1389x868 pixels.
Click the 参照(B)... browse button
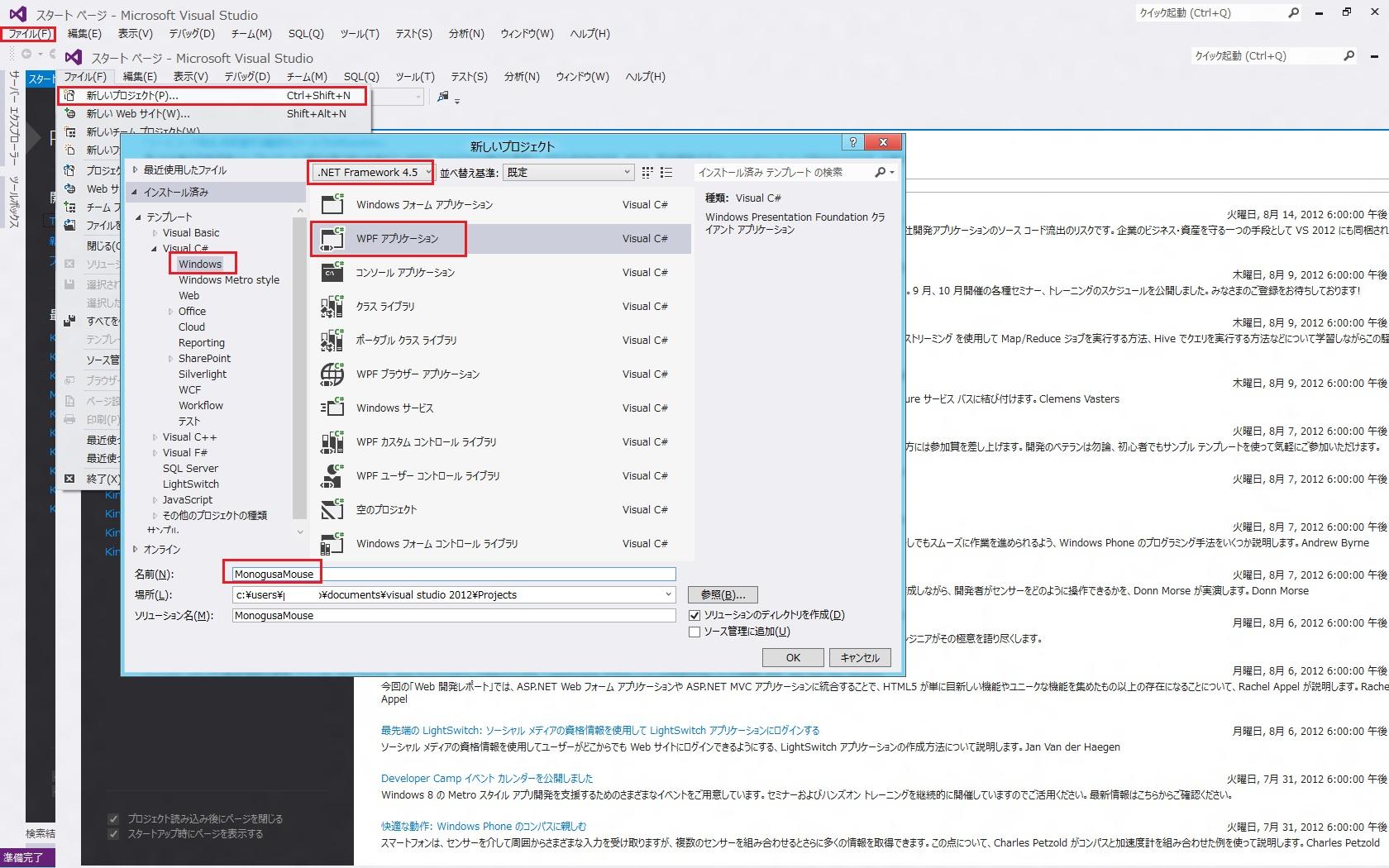[x=723, y=594]
